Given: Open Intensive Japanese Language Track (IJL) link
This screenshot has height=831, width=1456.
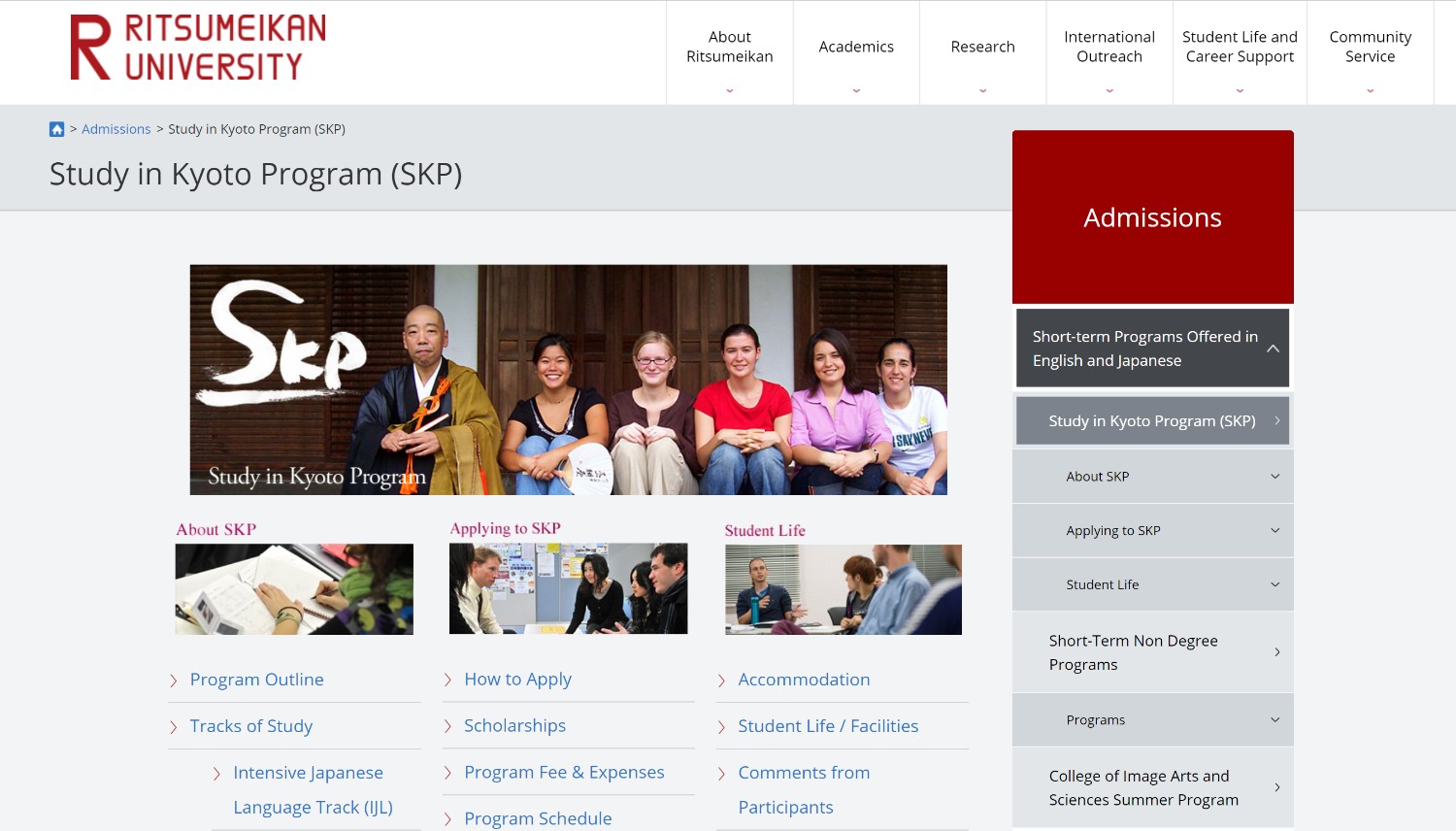Looking at the screenshot, I should (x=313, y=790).
